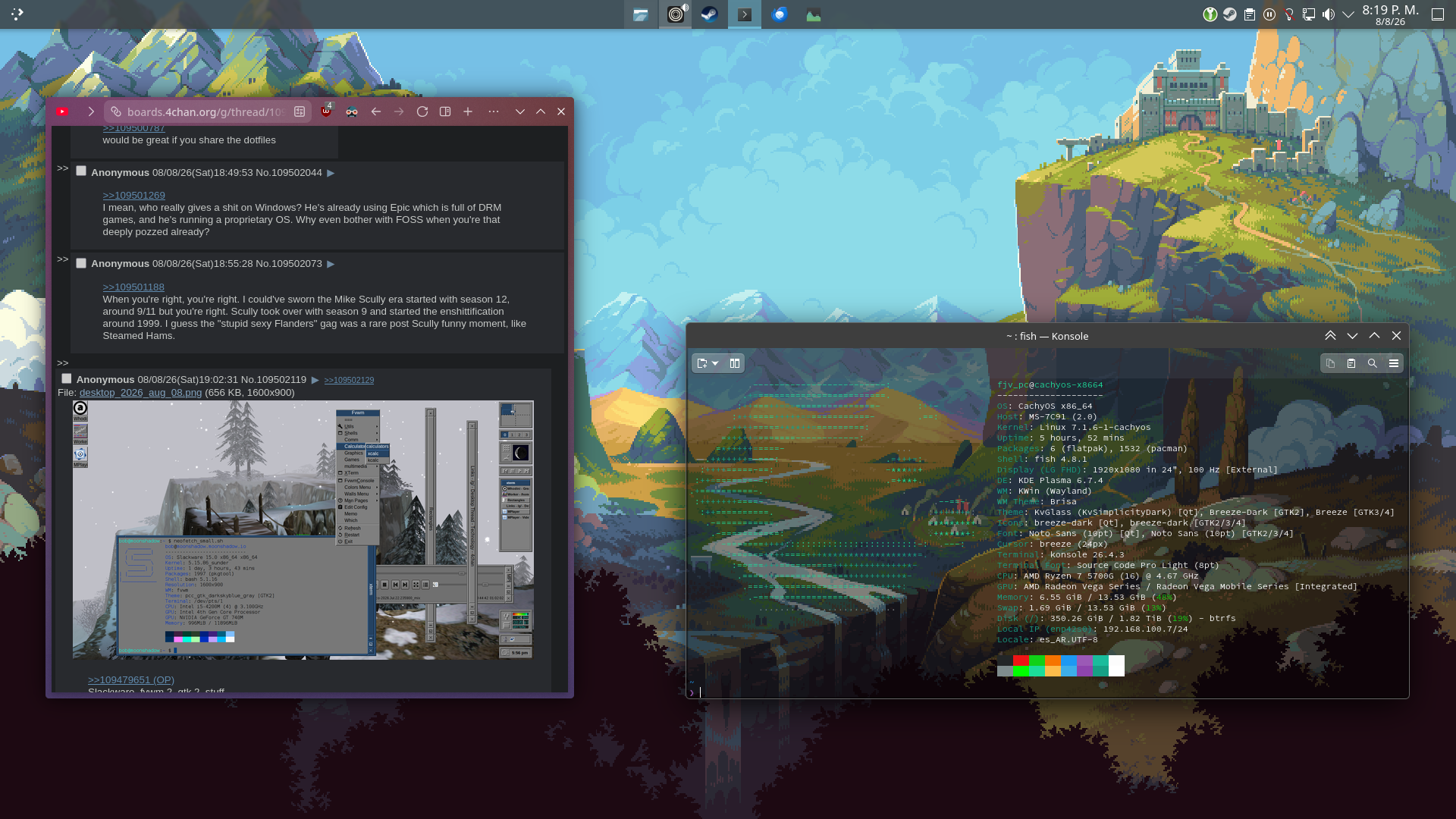This screenshot has width=1456, height=819.
Task: Toggle keep-above on the Konsole window
Action: (x=1330, y=336)
